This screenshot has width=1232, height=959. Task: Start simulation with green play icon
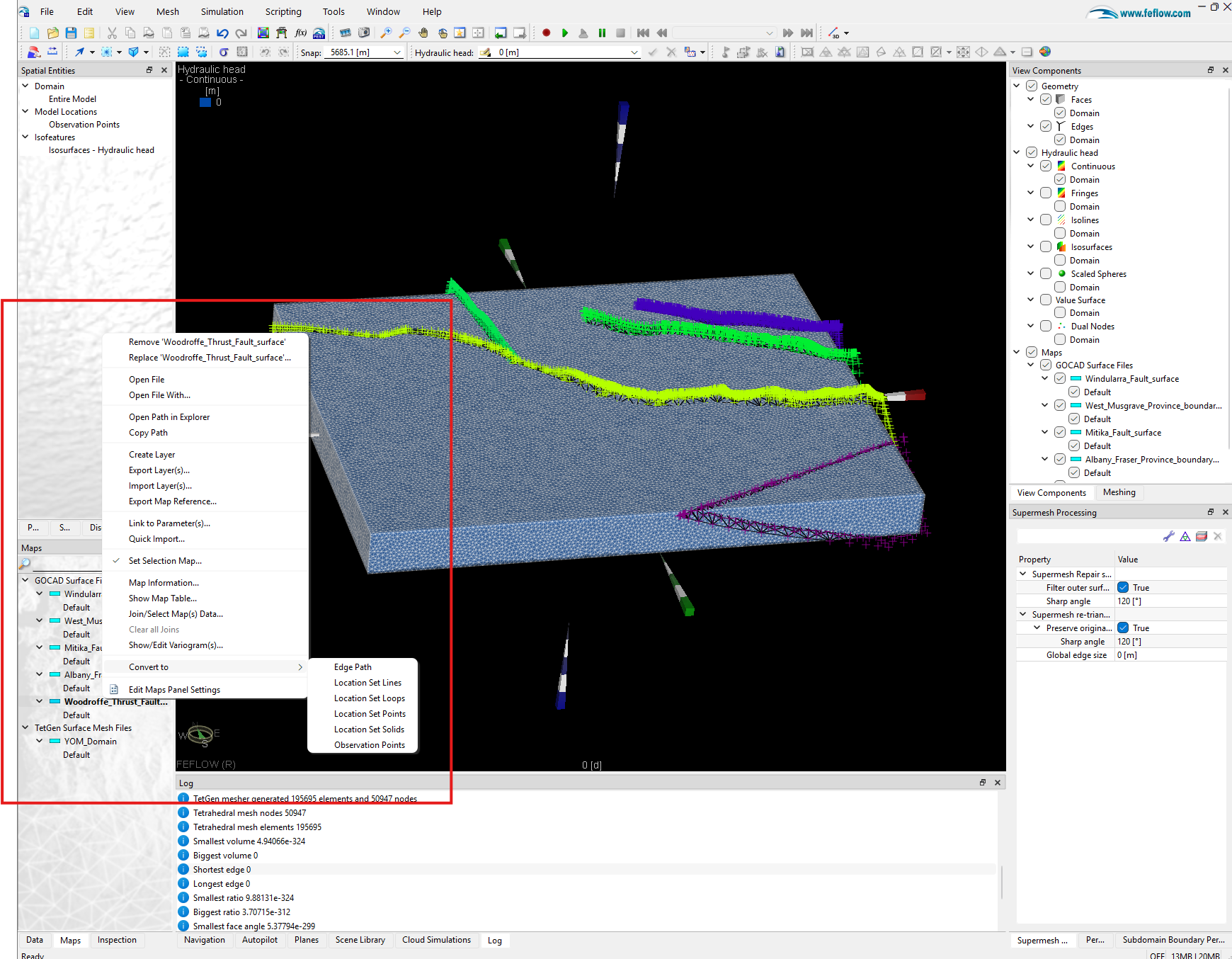point(565,33)
